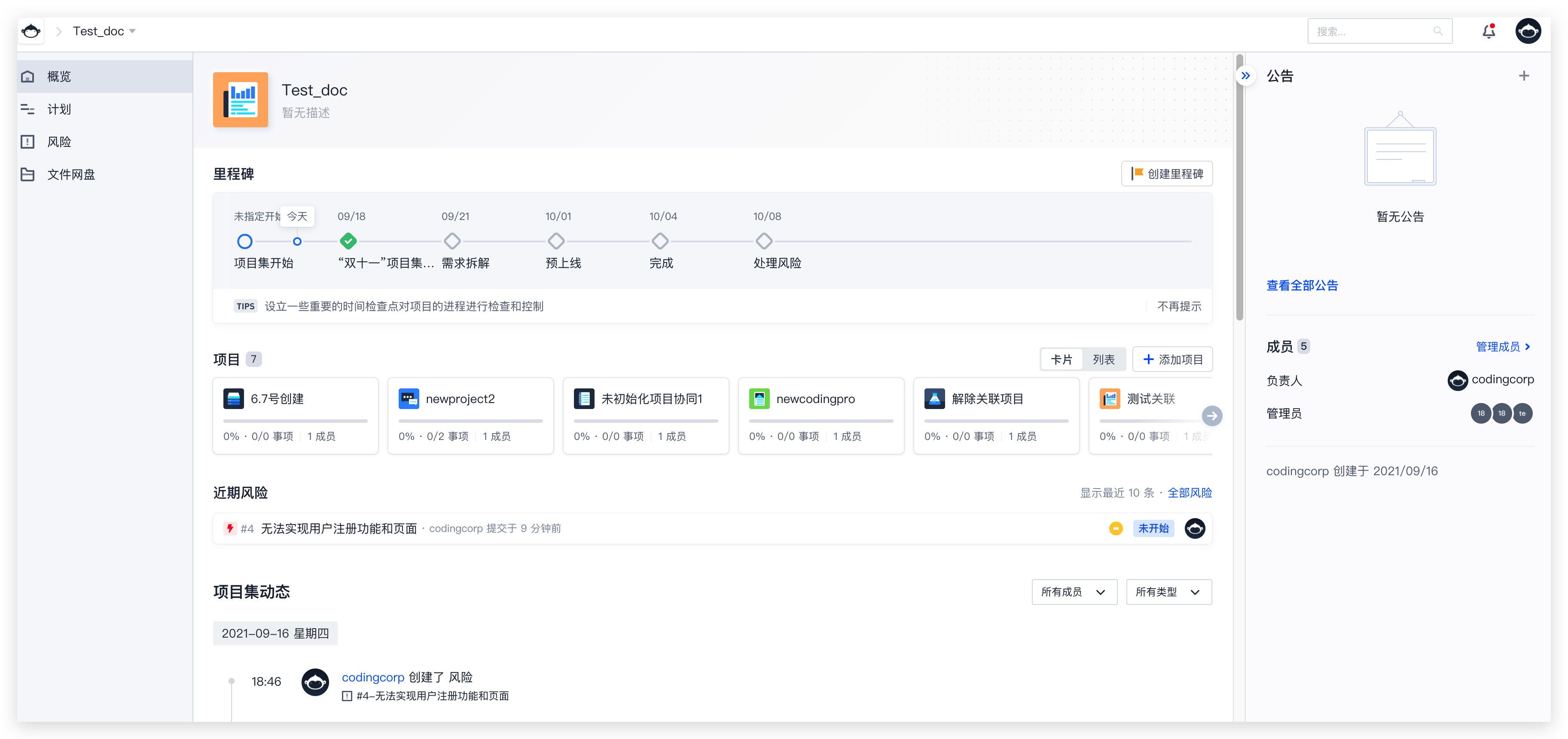
Task: Open risk 无法实现用户注册功能和页面
Action: [339, 528]
